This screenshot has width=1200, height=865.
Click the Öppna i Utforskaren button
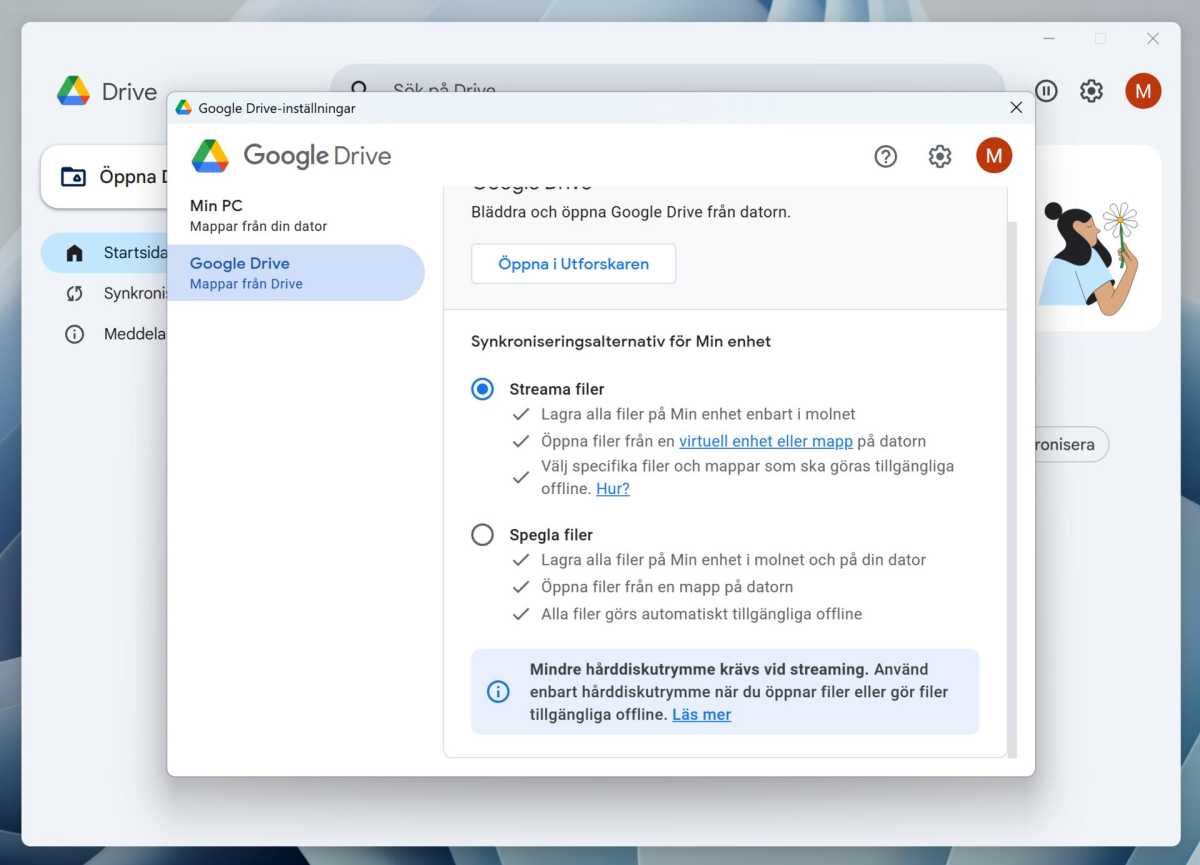point(573,264)
